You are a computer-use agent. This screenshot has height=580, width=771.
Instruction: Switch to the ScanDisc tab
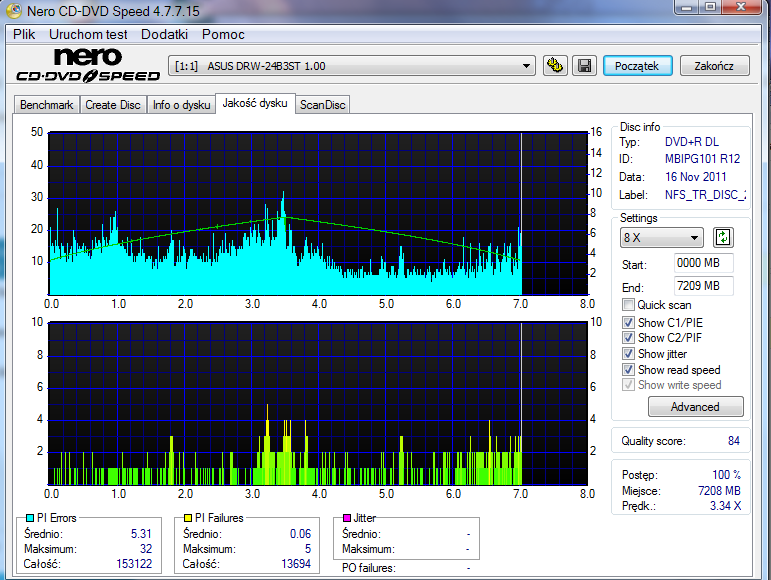(x=323, y=105)
